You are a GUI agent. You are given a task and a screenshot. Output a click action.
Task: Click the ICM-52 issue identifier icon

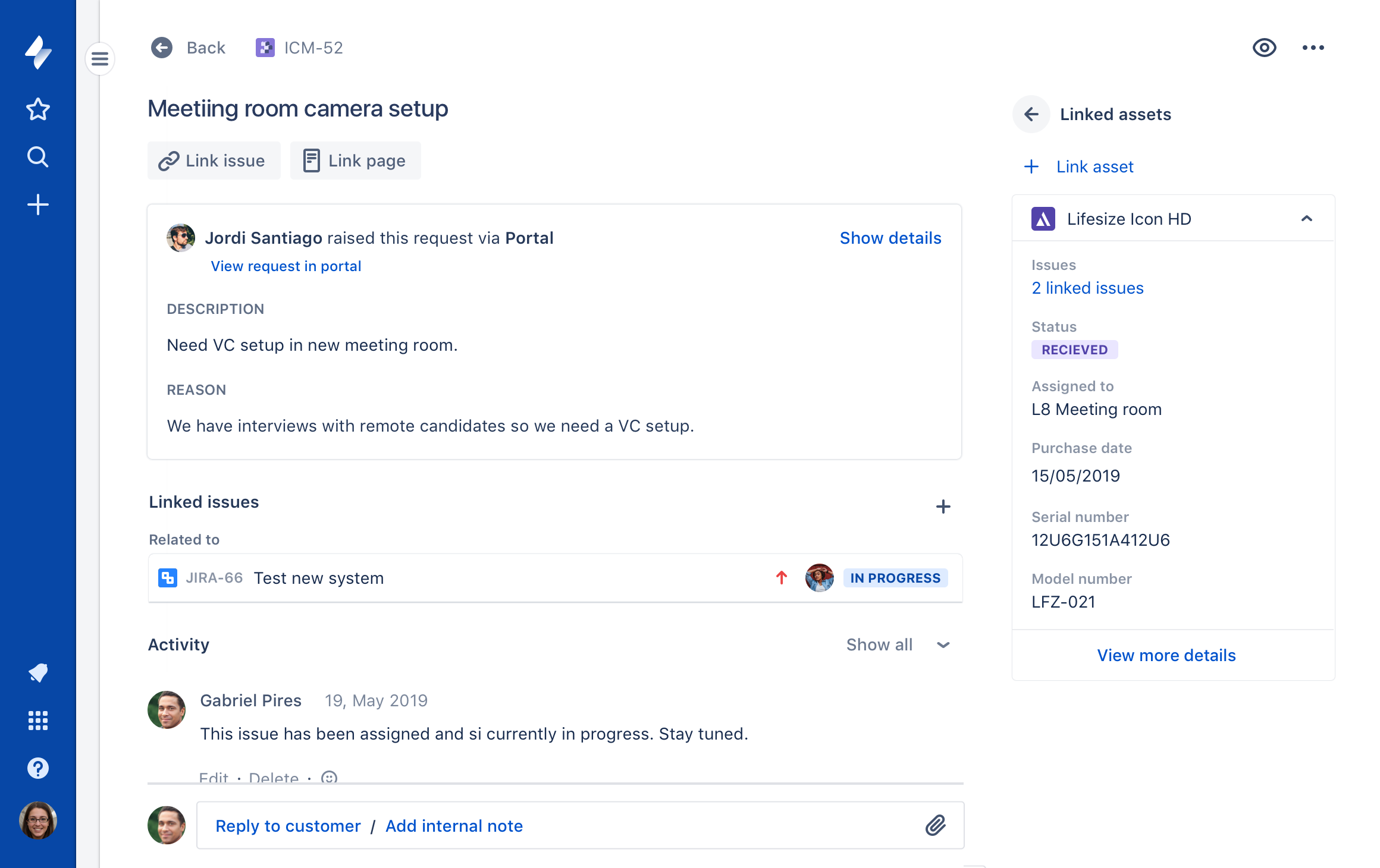[265, 47]
